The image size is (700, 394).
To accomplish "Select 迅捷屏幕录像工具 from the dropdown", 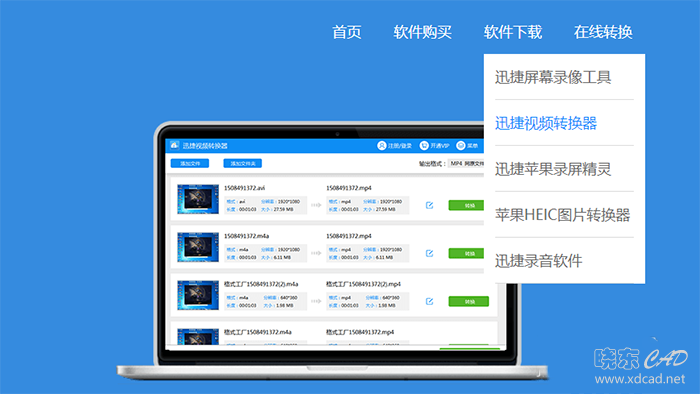I will coord(553,77).
